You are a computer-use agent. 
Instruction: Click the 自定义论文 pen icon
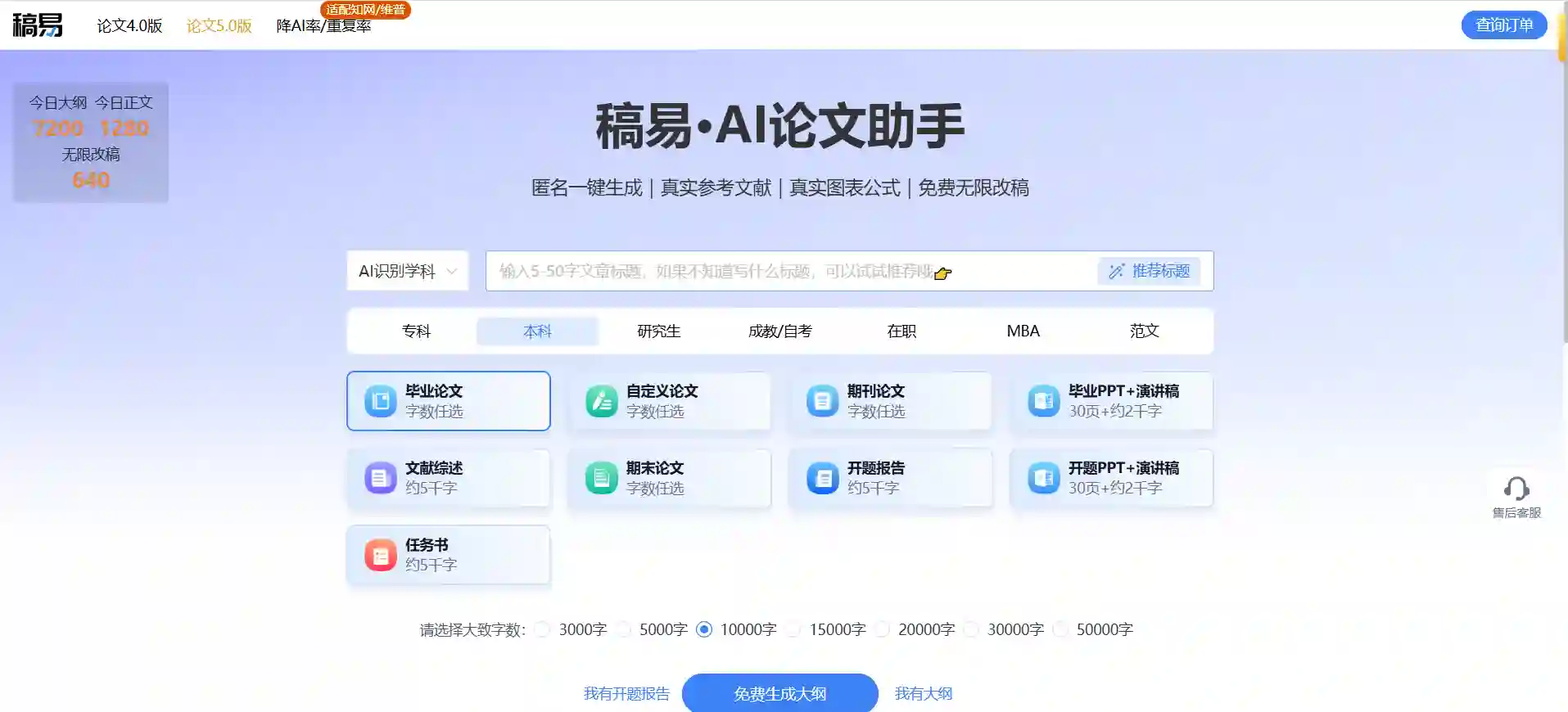click(x=601, y=401)
